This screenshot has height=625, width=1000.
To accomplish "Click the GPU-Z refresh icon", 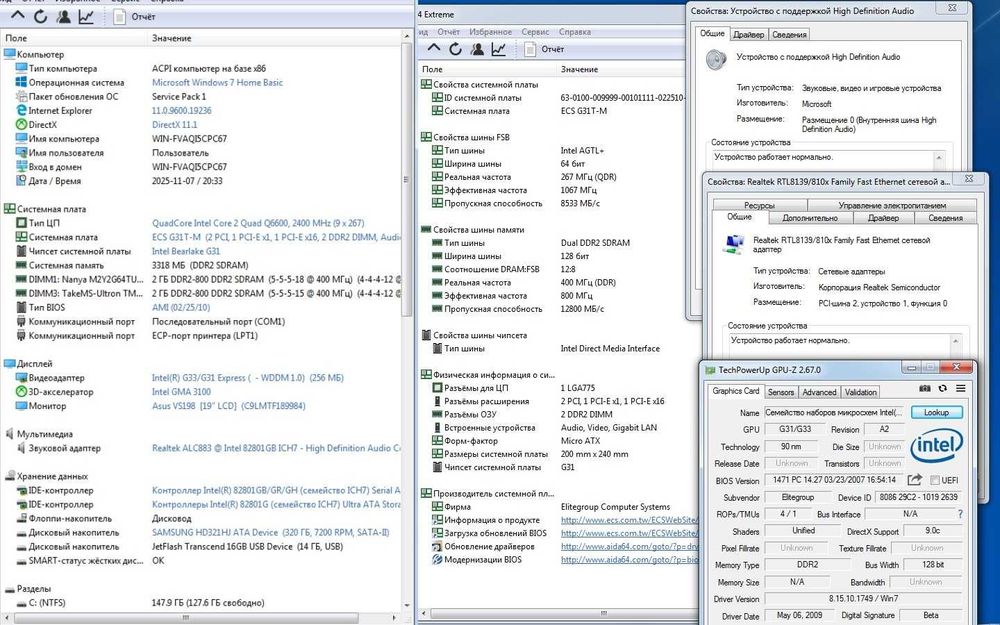I will [943, 388].
